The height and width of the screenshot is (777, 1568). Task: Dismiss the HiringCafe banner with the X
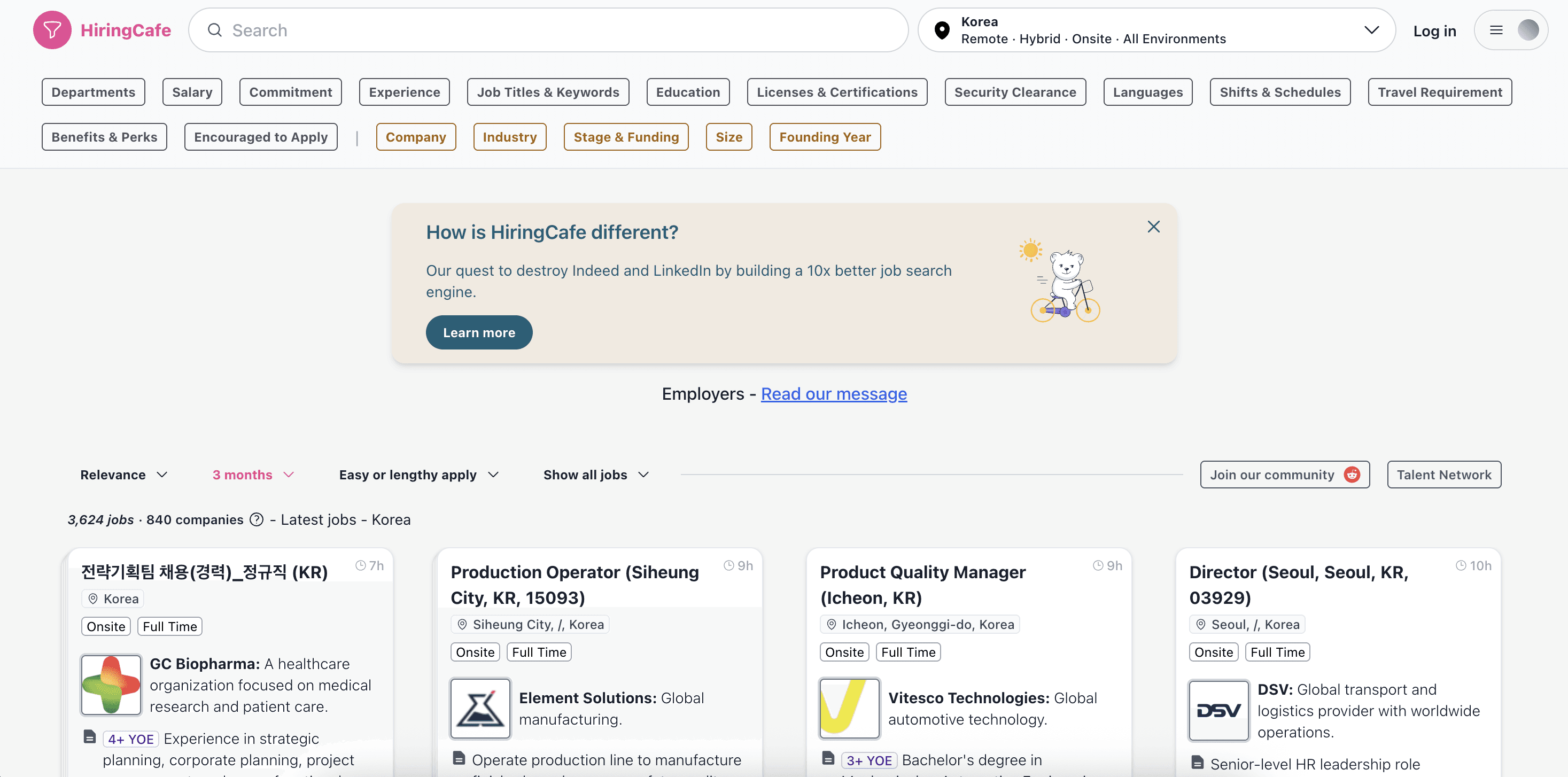[1153, 226]
